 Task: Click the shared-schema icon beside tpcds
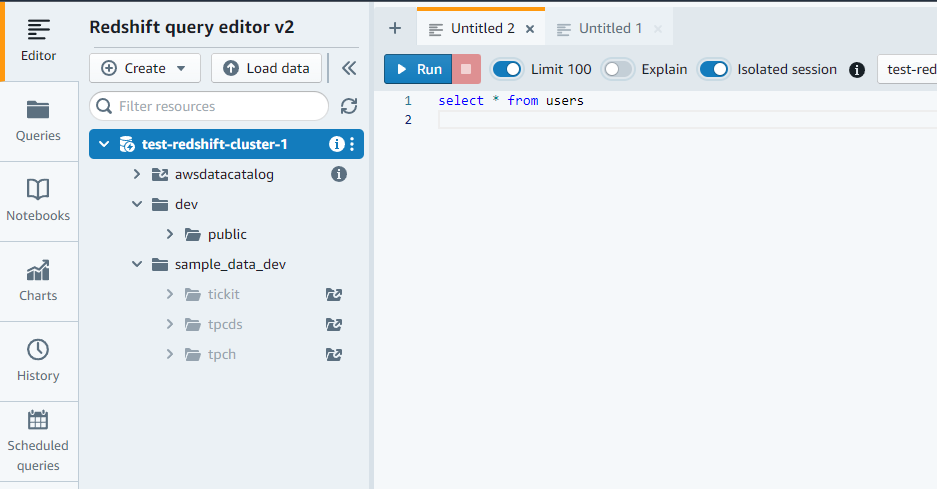click(x=333, y=324)
